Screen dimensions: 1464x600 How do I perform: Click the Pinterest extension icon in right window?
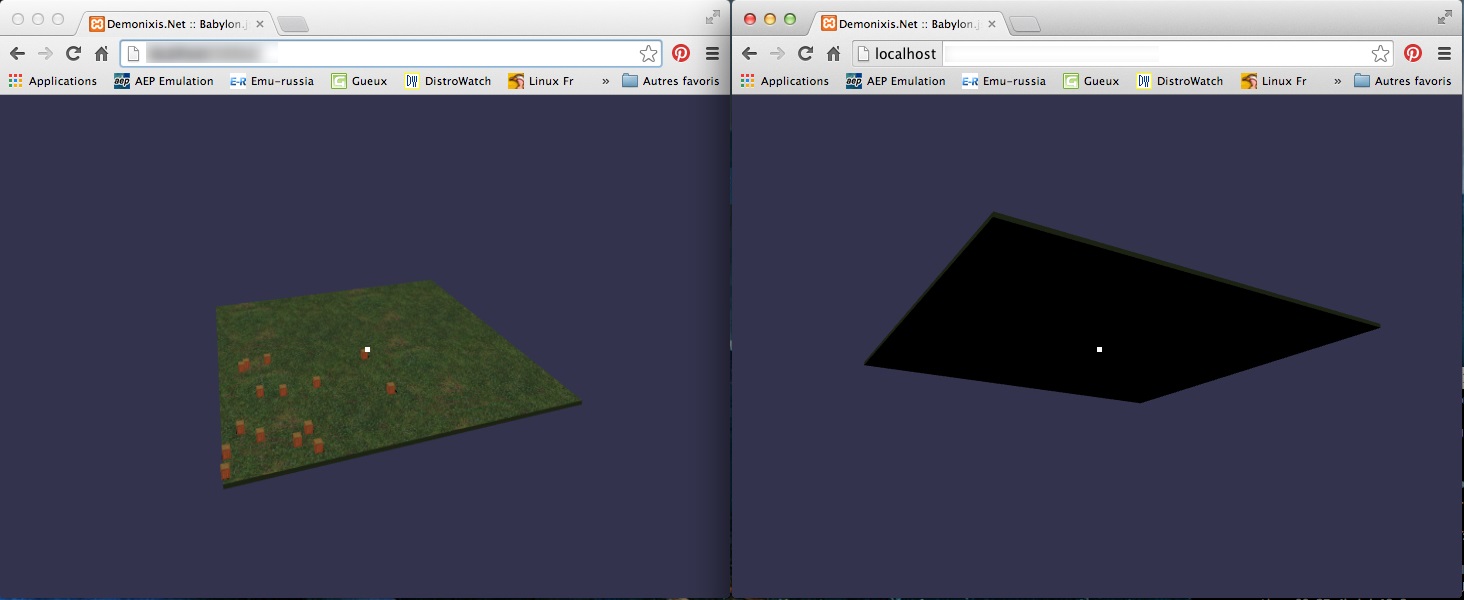click(1413, 54)
